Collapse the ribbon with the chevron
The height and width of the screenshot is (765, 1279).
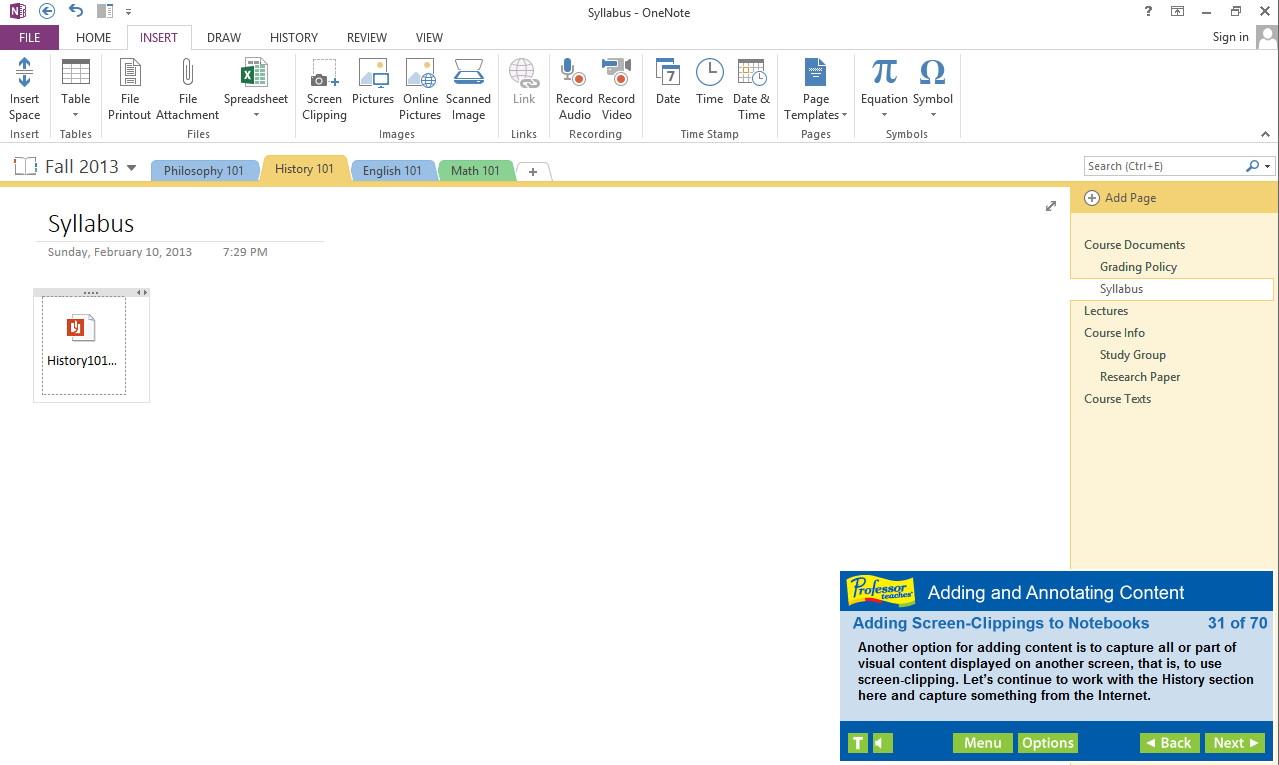1265,133
